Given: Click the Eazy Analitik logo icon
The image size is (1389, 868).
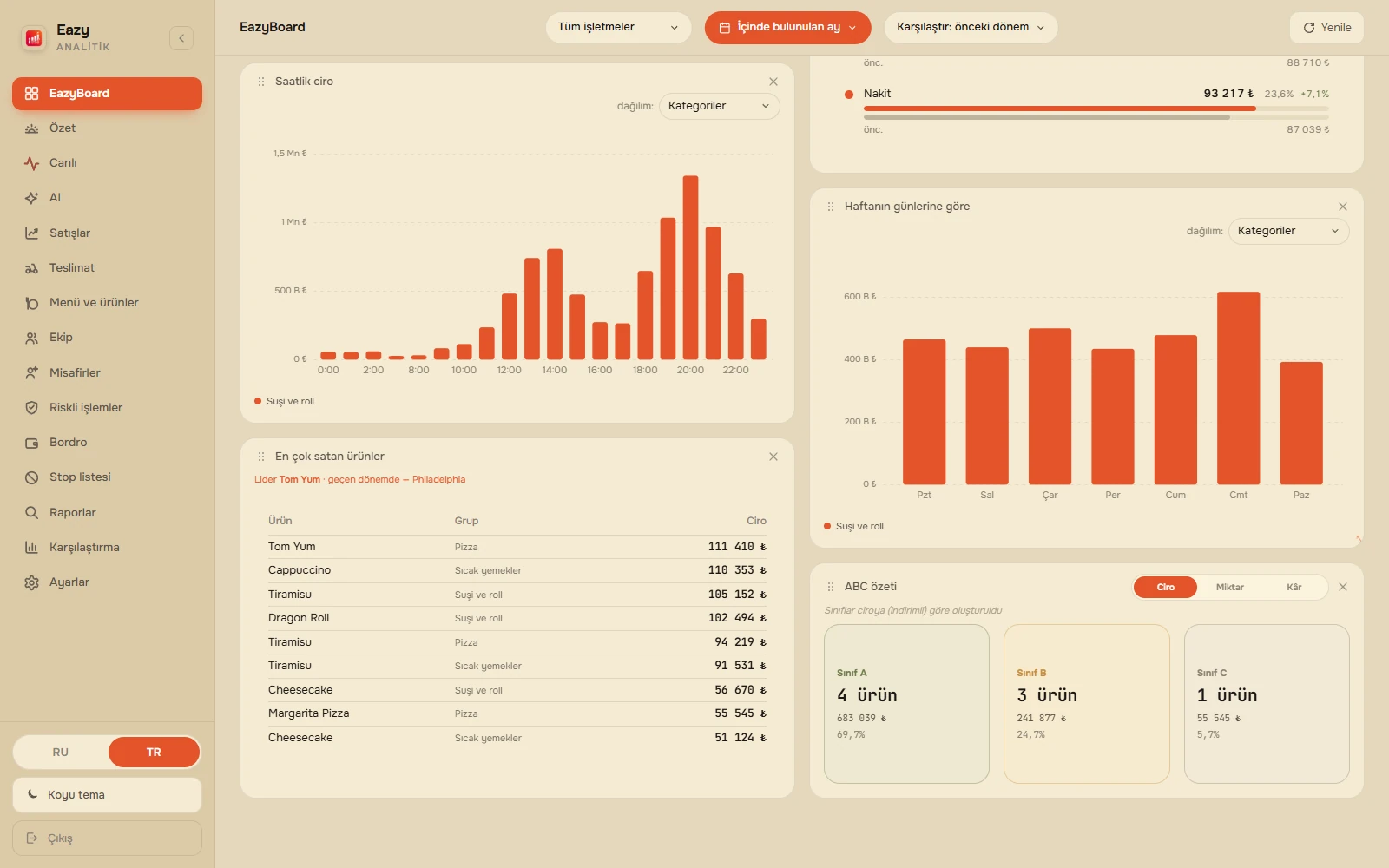Looking at the screenshot, I should tap(34, 38).
